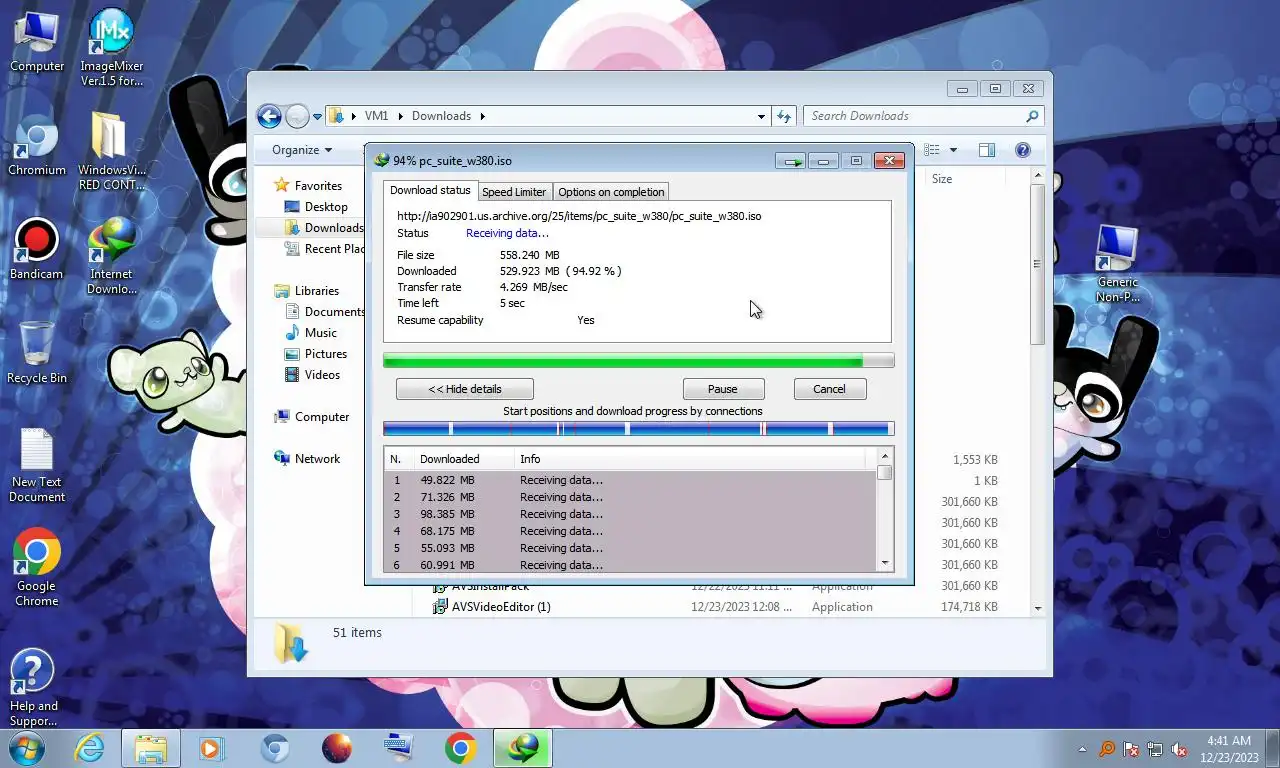Click the Explorer Back navigation arrow
The height and width of the screenshot is (768, 1280).
[x=269, y=116]
